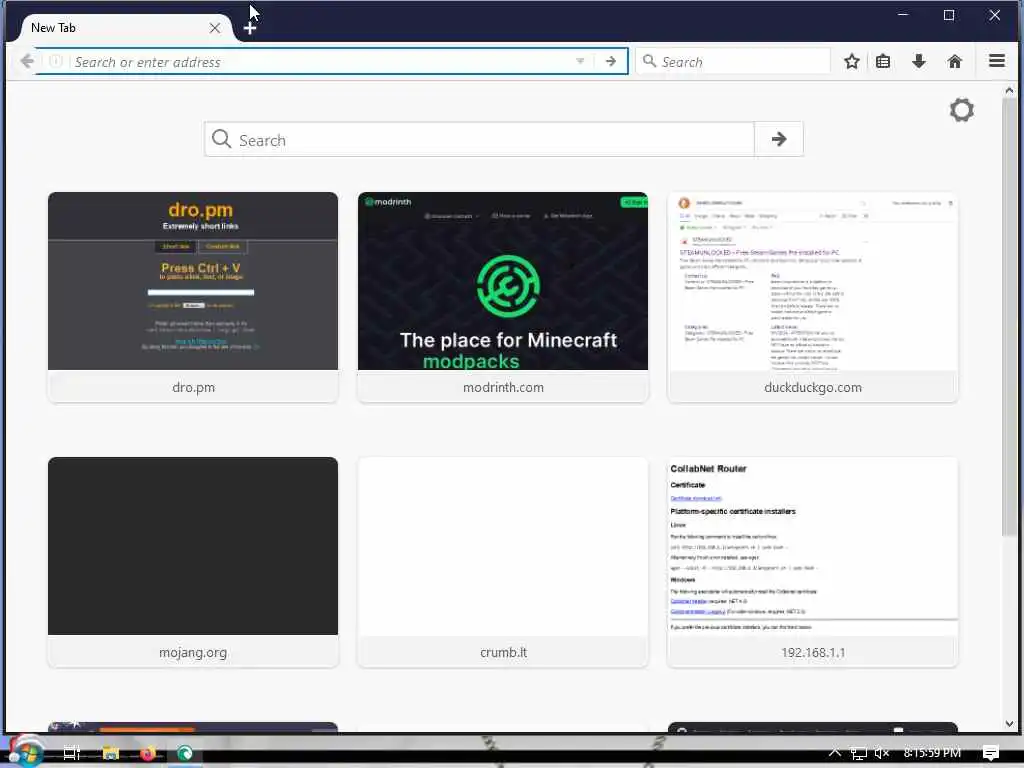This screenshot has height=768, width=1024.
Task: Click the dro.pm label text
Action: click(193, 387)
